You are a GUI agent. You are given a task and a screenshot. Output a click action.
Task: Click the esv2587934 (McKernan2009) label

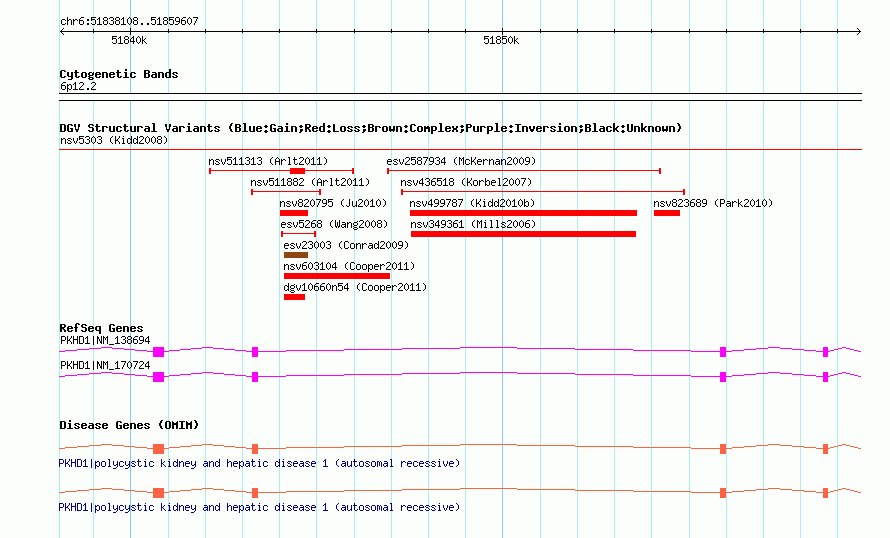pos(461,161)
